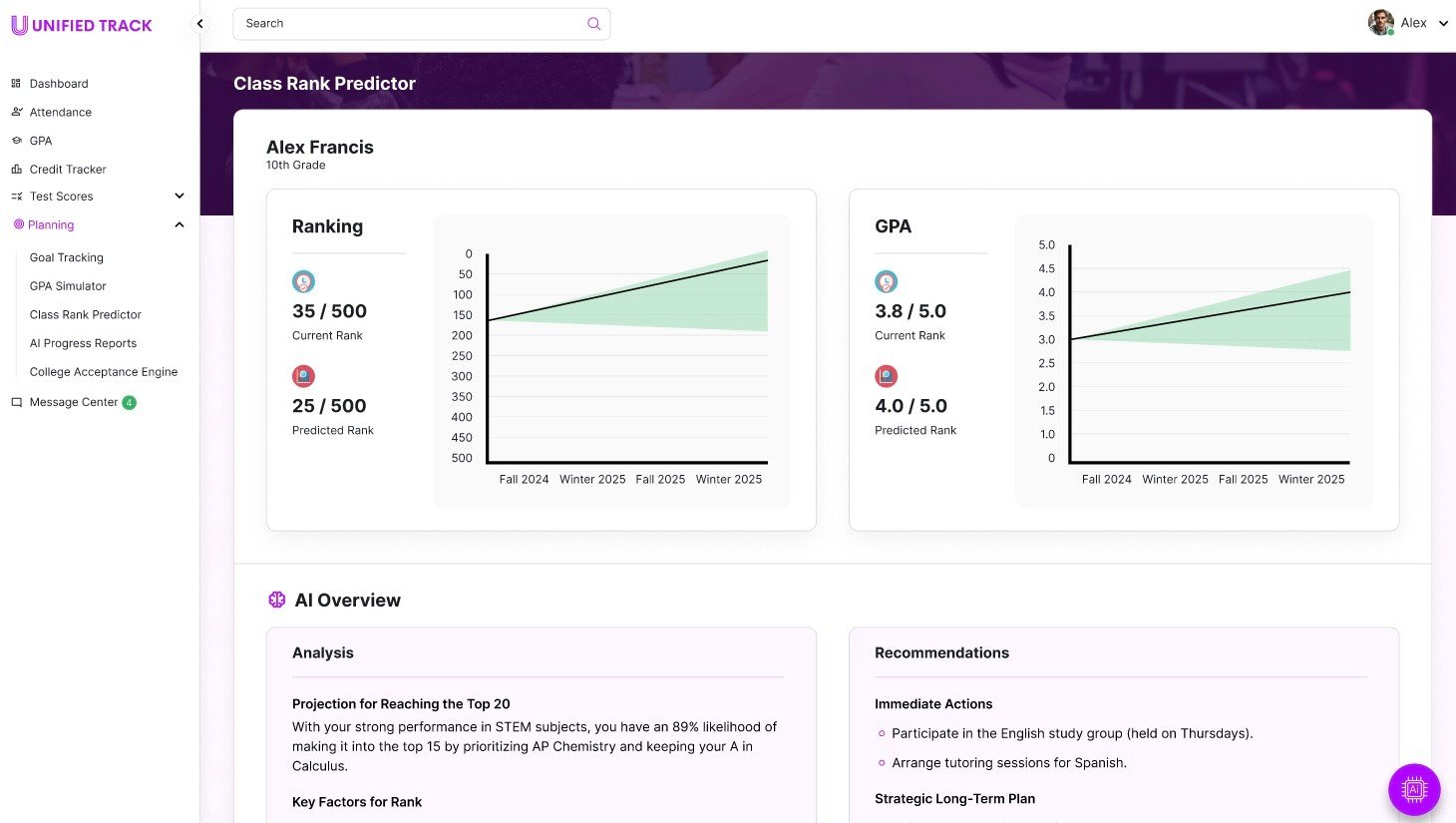
Task: Open AI Progress Reports
Action: point(83,343)
